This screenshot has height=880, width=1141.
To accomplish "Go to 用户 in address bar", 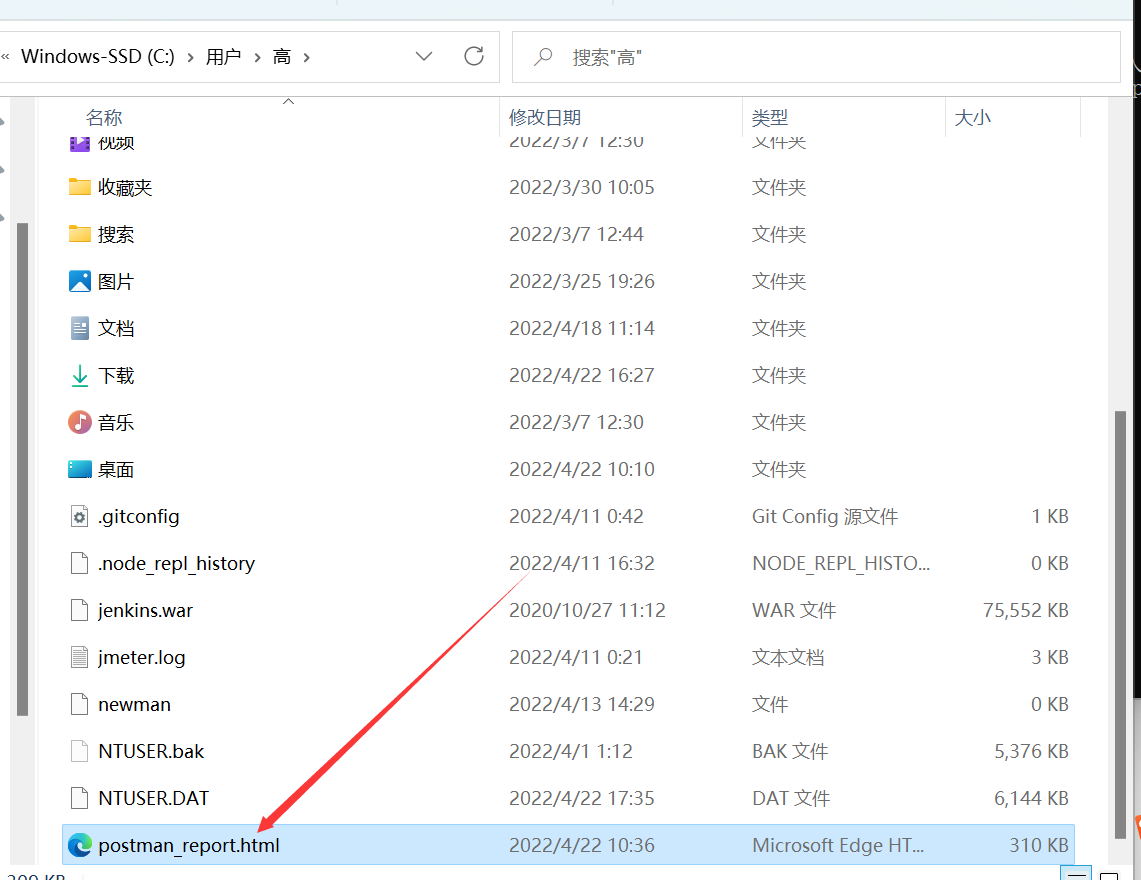I will (x=223, y=57).
